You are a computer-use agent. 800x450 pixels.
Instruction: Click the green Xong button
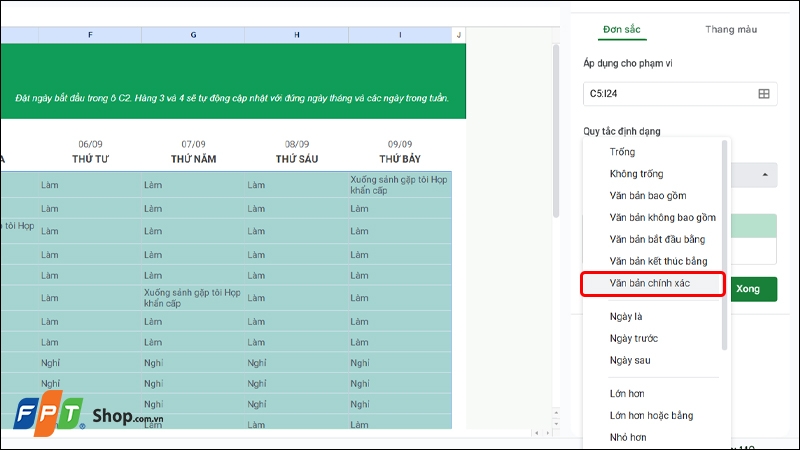[753, 289]
